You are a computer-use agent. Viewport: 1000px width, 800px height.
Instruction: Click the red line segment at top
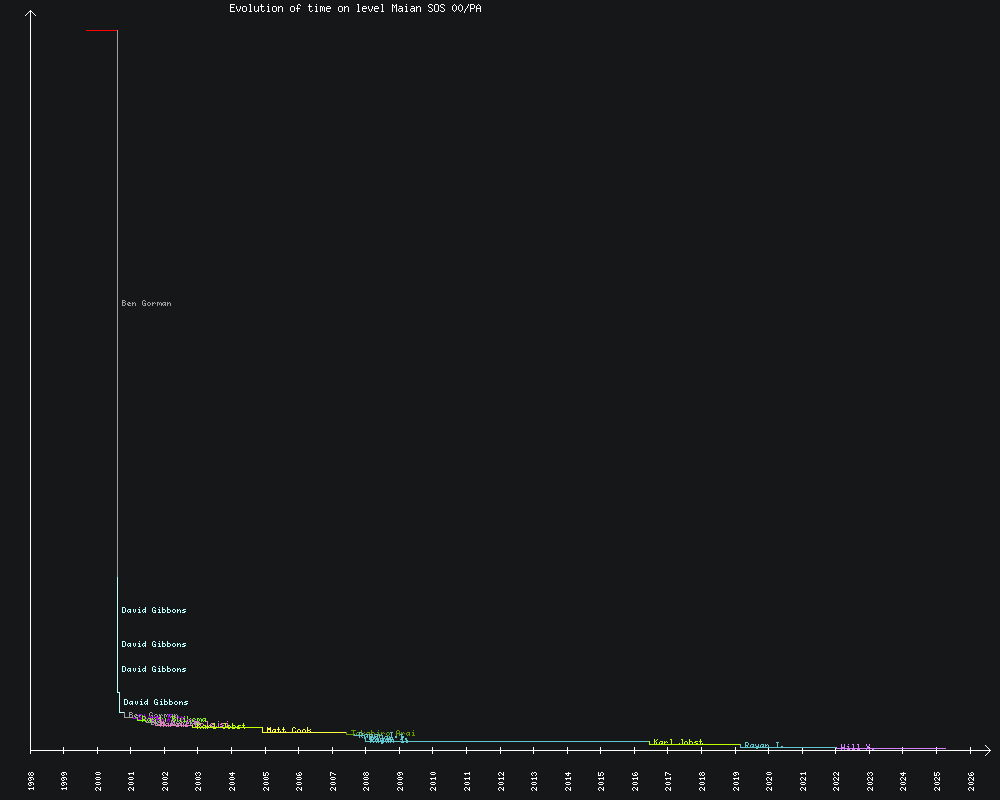tap(101, 31)
